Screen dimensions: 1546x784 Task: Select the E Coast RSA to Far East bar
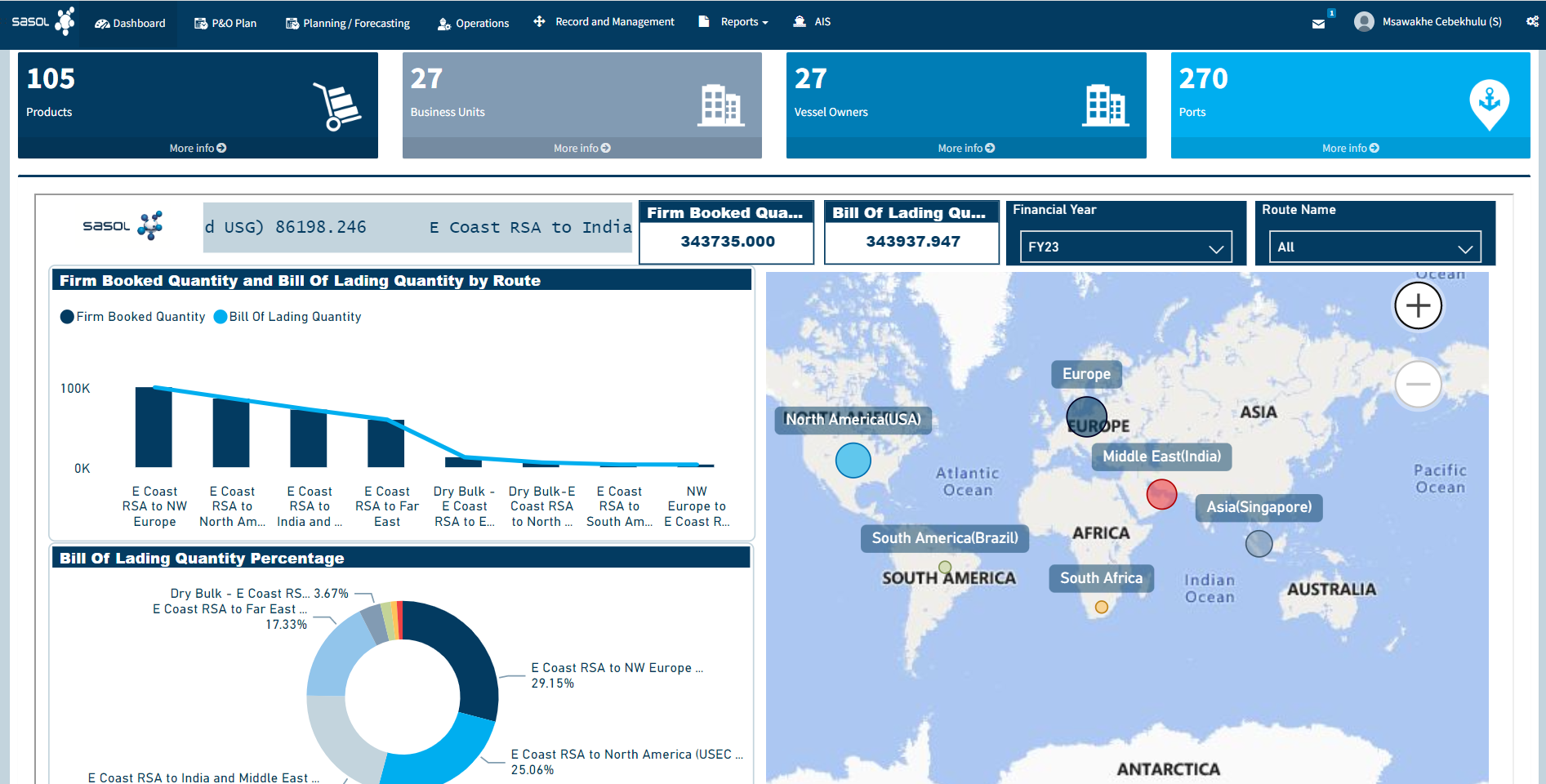click(386, 443)
